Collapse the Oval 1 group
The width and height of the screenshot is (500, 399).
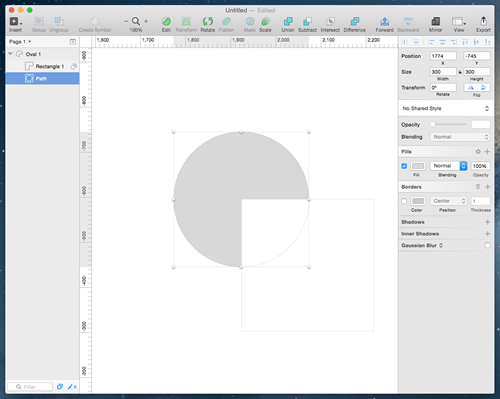(10, 54)
